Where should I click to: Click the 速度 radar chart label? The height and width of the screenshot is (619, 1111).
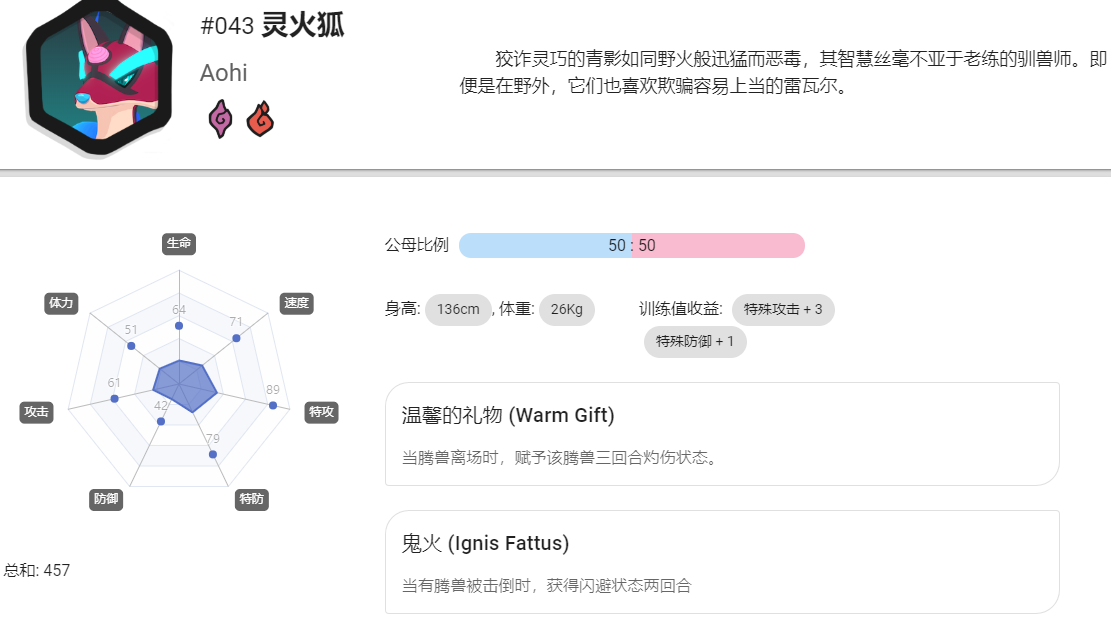pos(296,303)
